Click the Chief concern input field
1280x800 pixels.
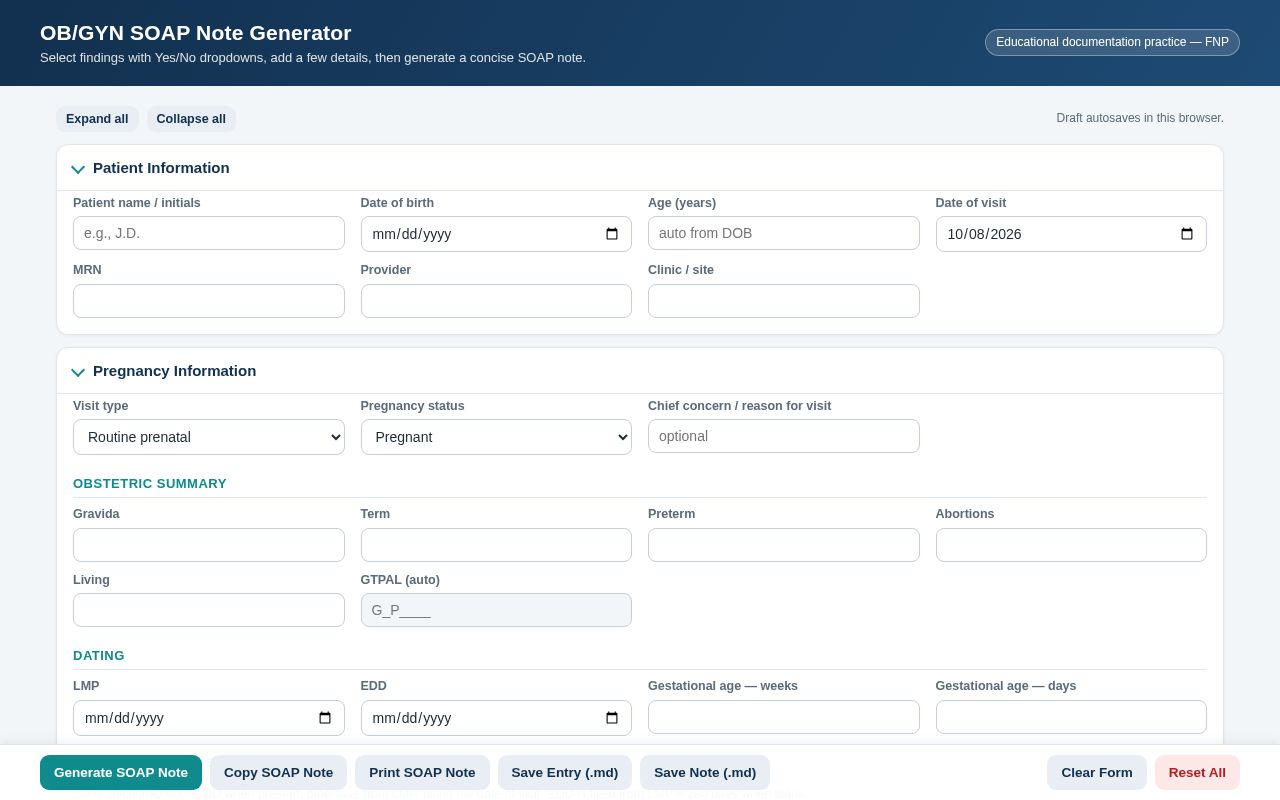[x=784, y=436]
